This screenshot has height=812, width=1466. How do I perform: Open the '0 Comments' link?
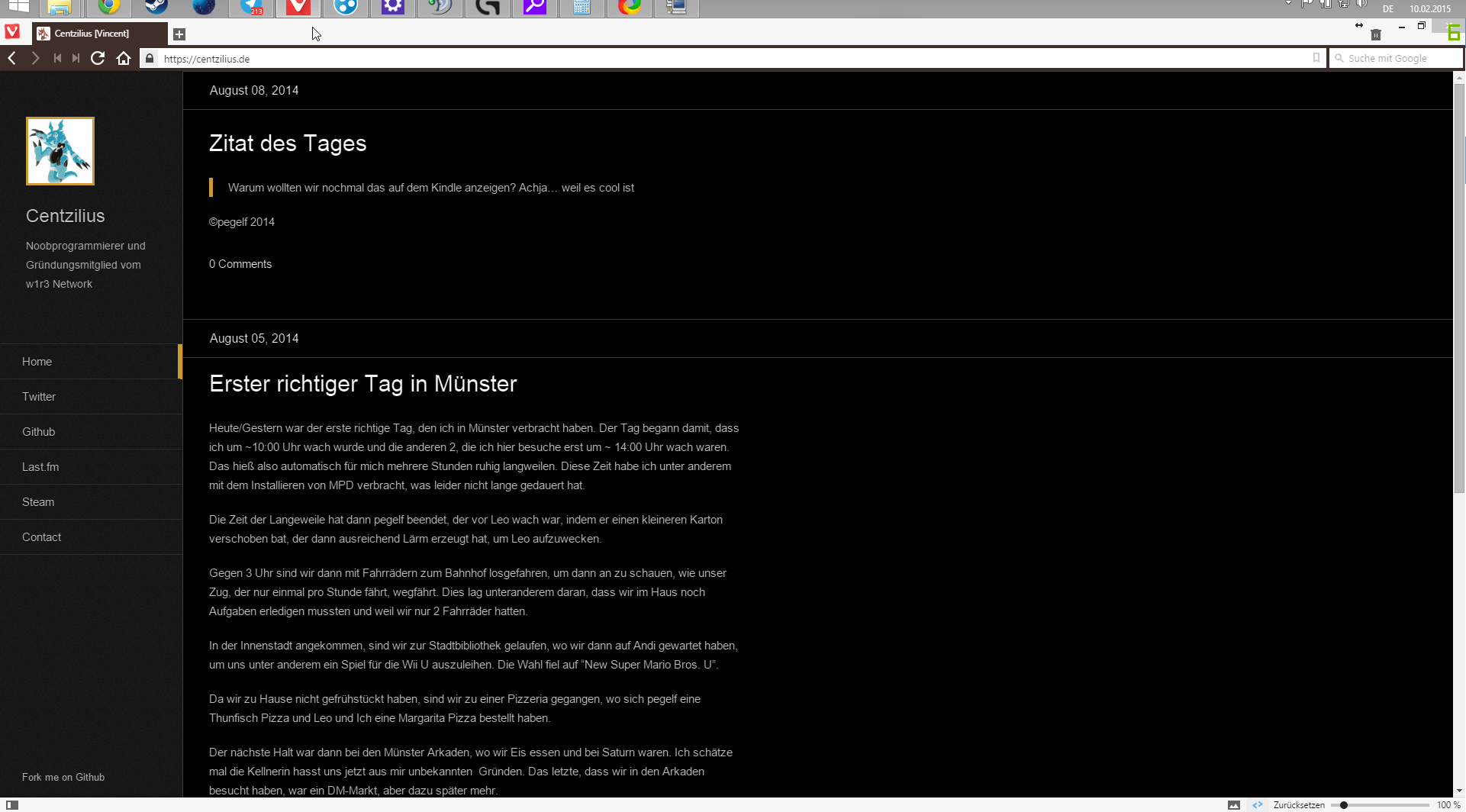coord(240,264)
